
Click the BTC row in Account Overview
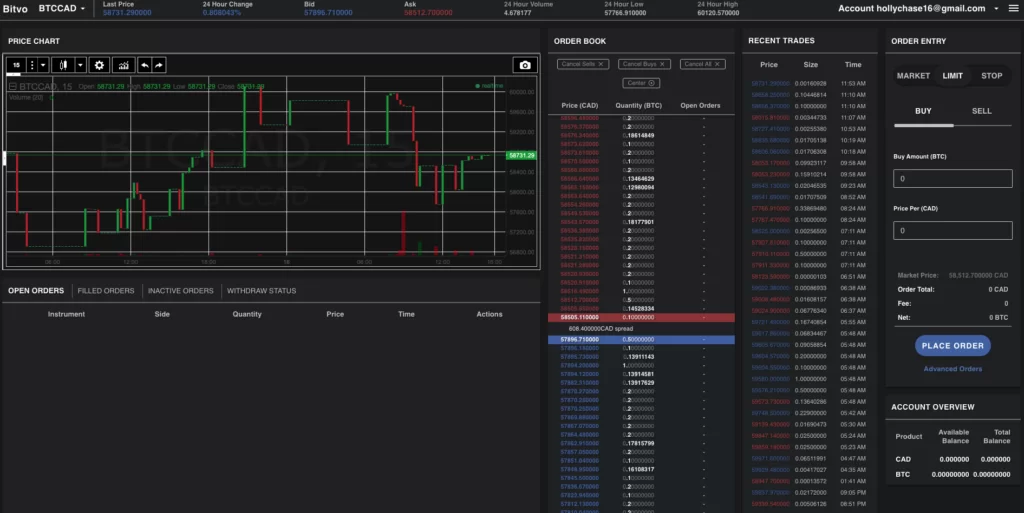pos(952,474)
